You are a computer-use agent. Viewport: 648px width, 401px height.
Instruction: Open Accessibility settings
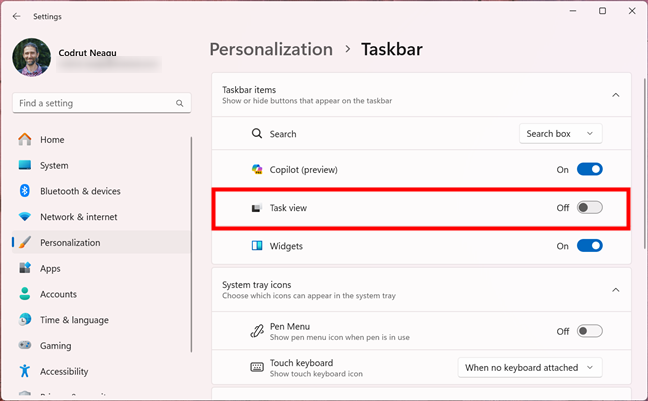click(x=101, y=371)
